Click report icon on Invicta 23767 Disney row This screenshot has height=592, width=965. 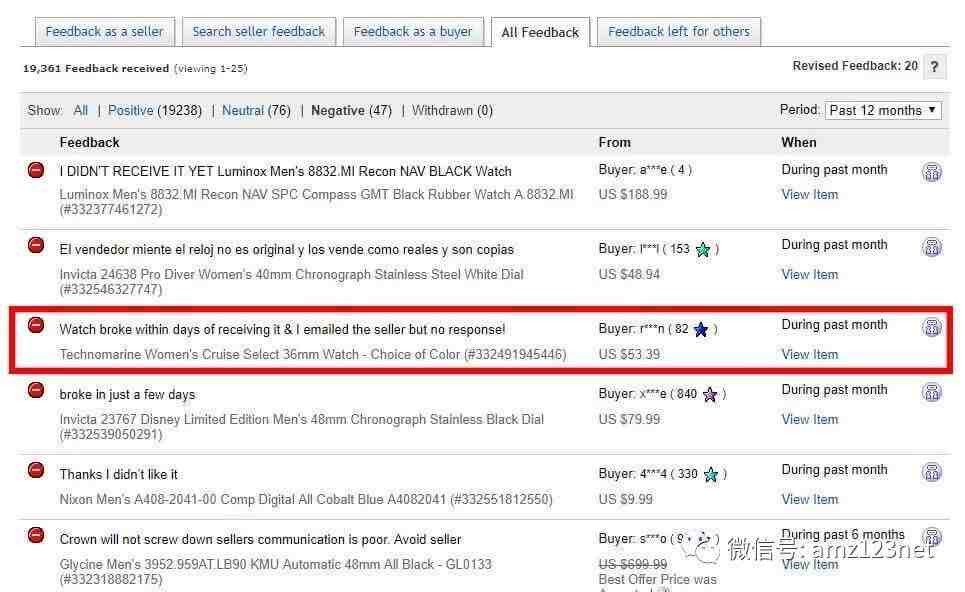(932, 393)
